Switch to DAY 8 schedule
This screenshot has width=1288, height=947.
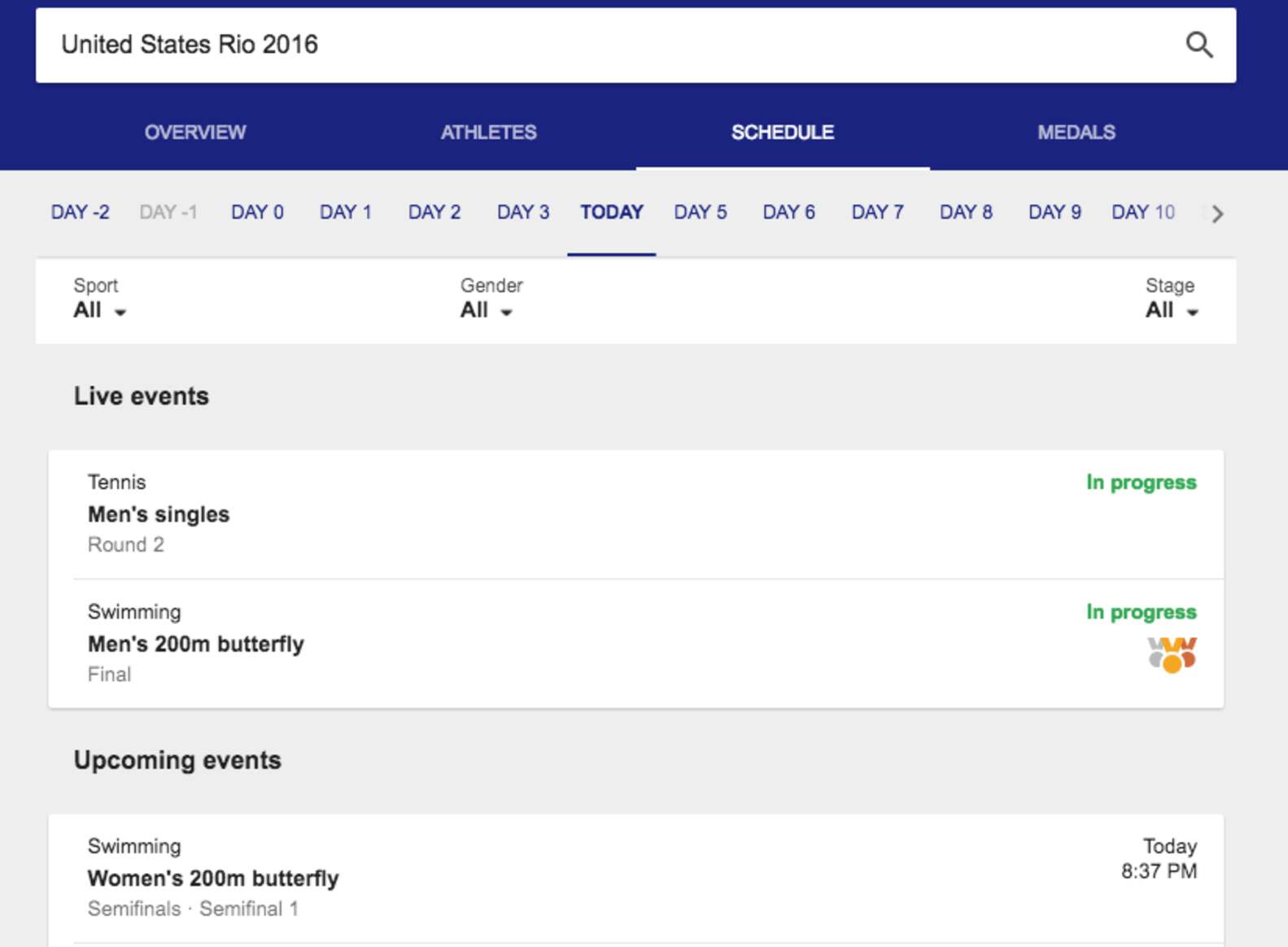[967, 212]
